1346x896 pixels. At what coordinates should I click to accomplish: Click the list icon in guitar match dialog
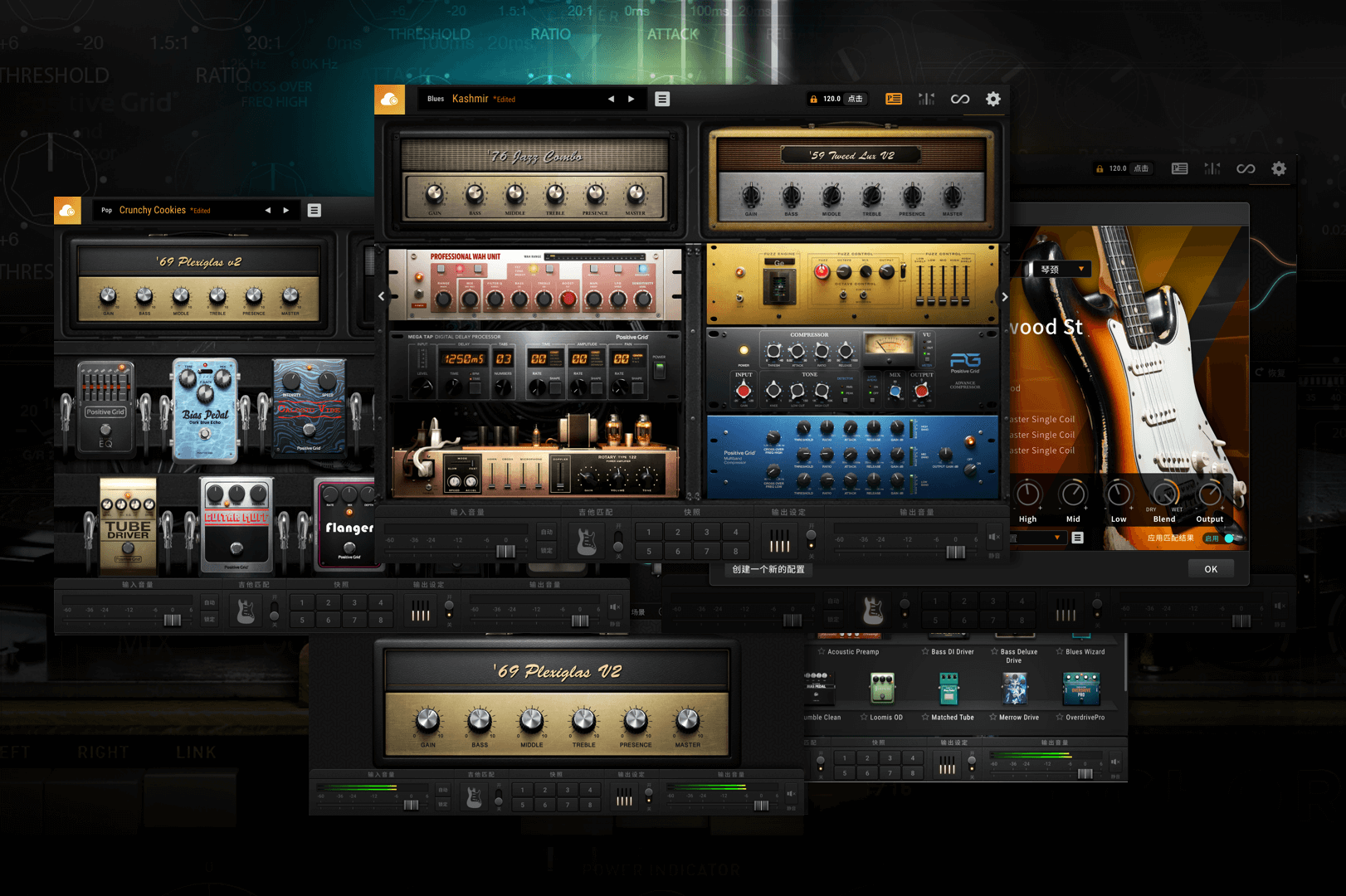(1077, 538)
